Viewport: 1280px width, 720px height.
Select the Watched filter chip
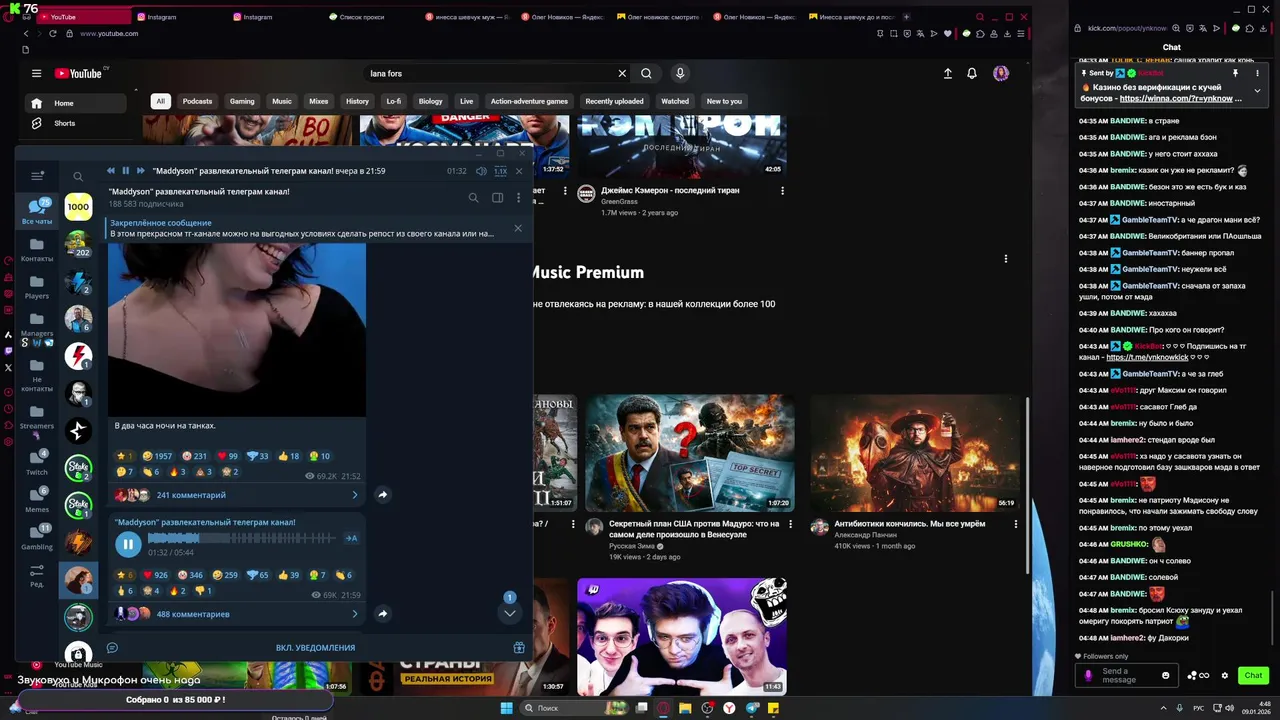click(675, 101)
